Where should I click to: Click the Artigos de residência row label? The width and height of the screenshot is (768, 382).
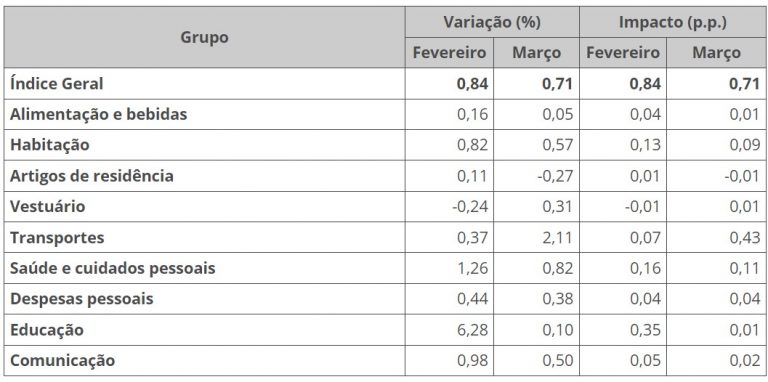(92, 176)
